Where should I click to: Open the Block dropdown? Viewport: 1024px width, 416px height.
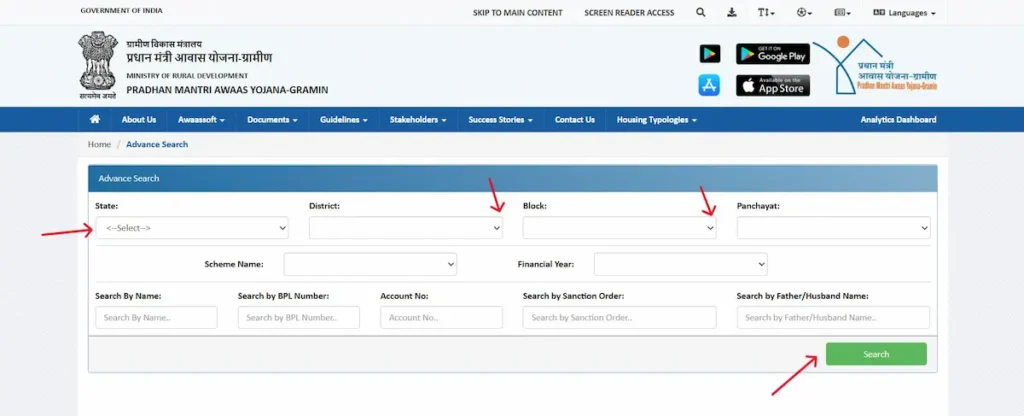click(x=619, y=228)
